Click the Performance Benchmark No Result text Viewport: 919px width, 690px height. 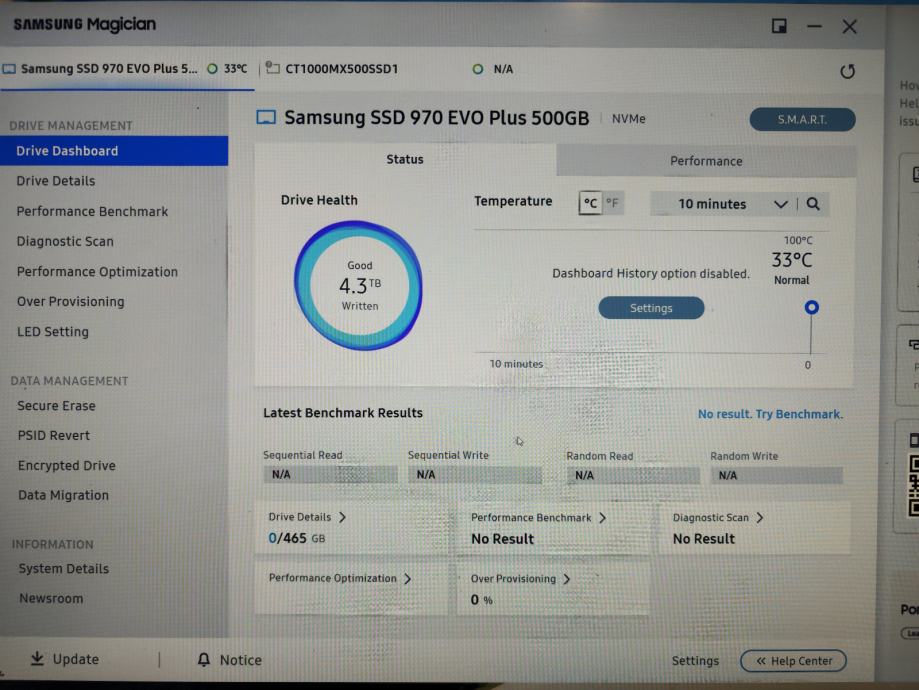click(502, 539)
